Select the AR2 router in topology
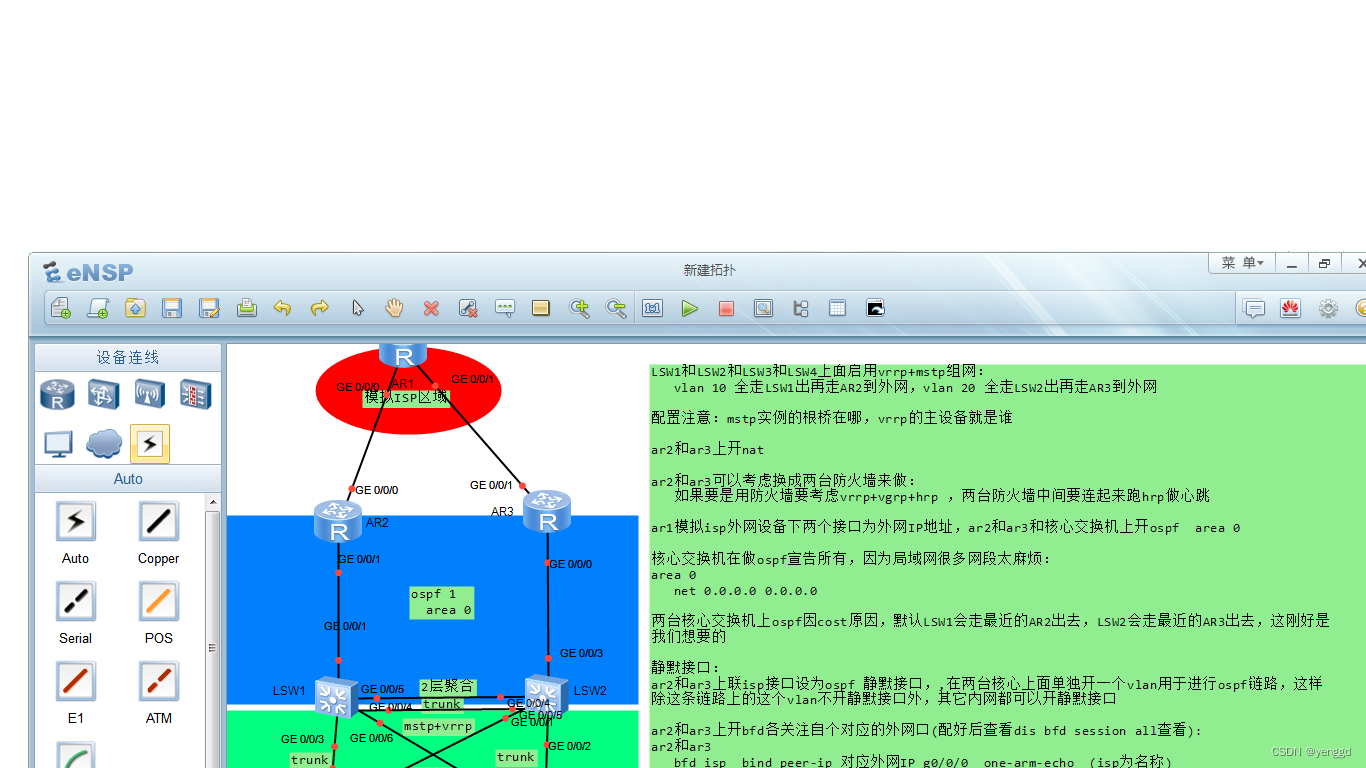This screenshot has width=1366, height=768. click(x=338, y=522)
